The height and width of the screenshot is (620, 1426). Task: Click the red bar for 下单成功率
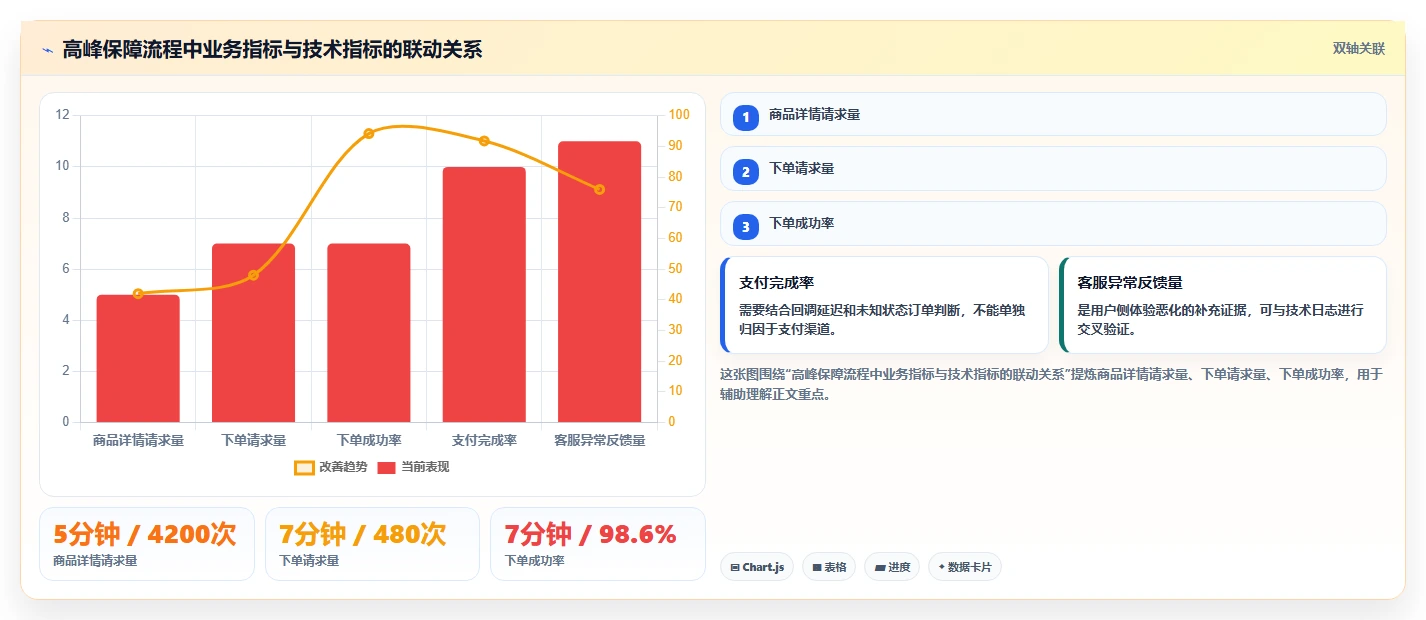369,333
